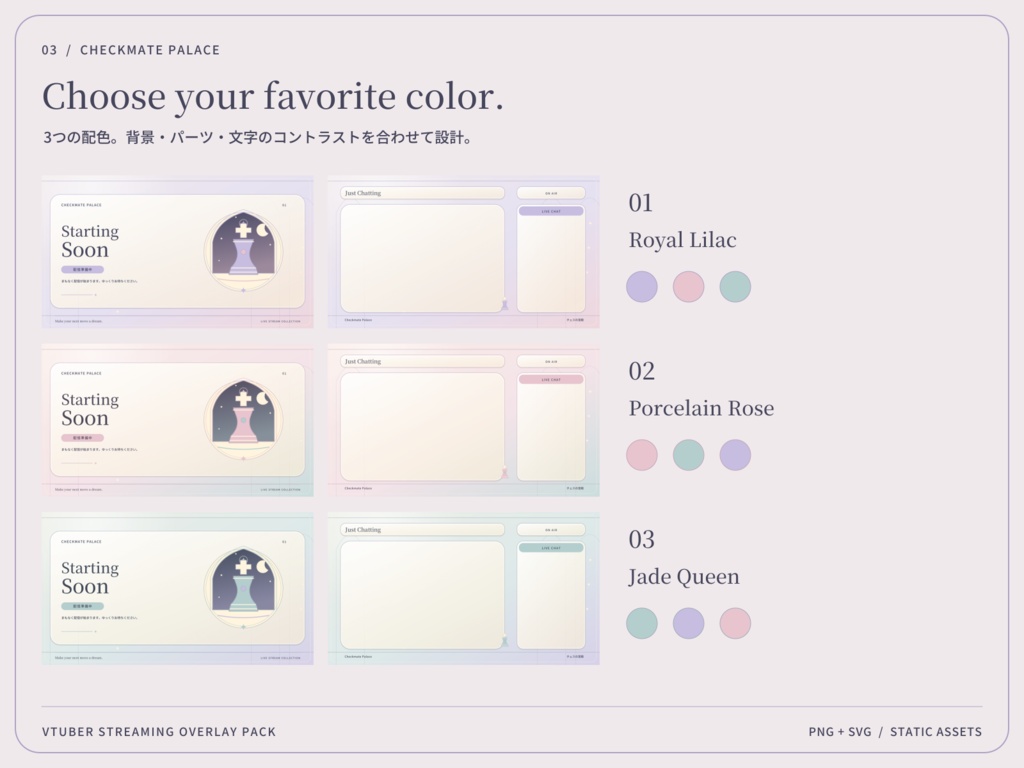The image size is (1024, 768).
Task: Select the lilac swatch under Porcelain Rose
Action: 735,455
